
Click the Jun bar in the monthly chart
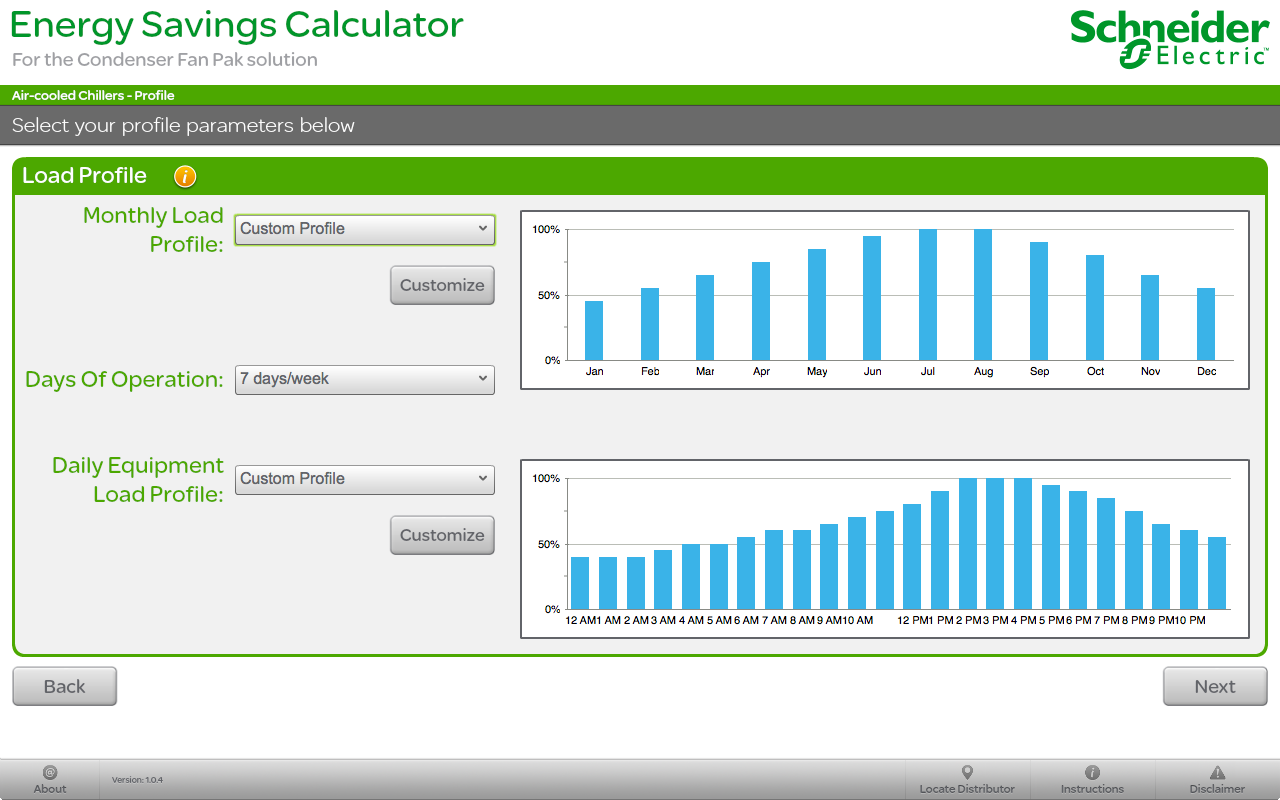872,298
